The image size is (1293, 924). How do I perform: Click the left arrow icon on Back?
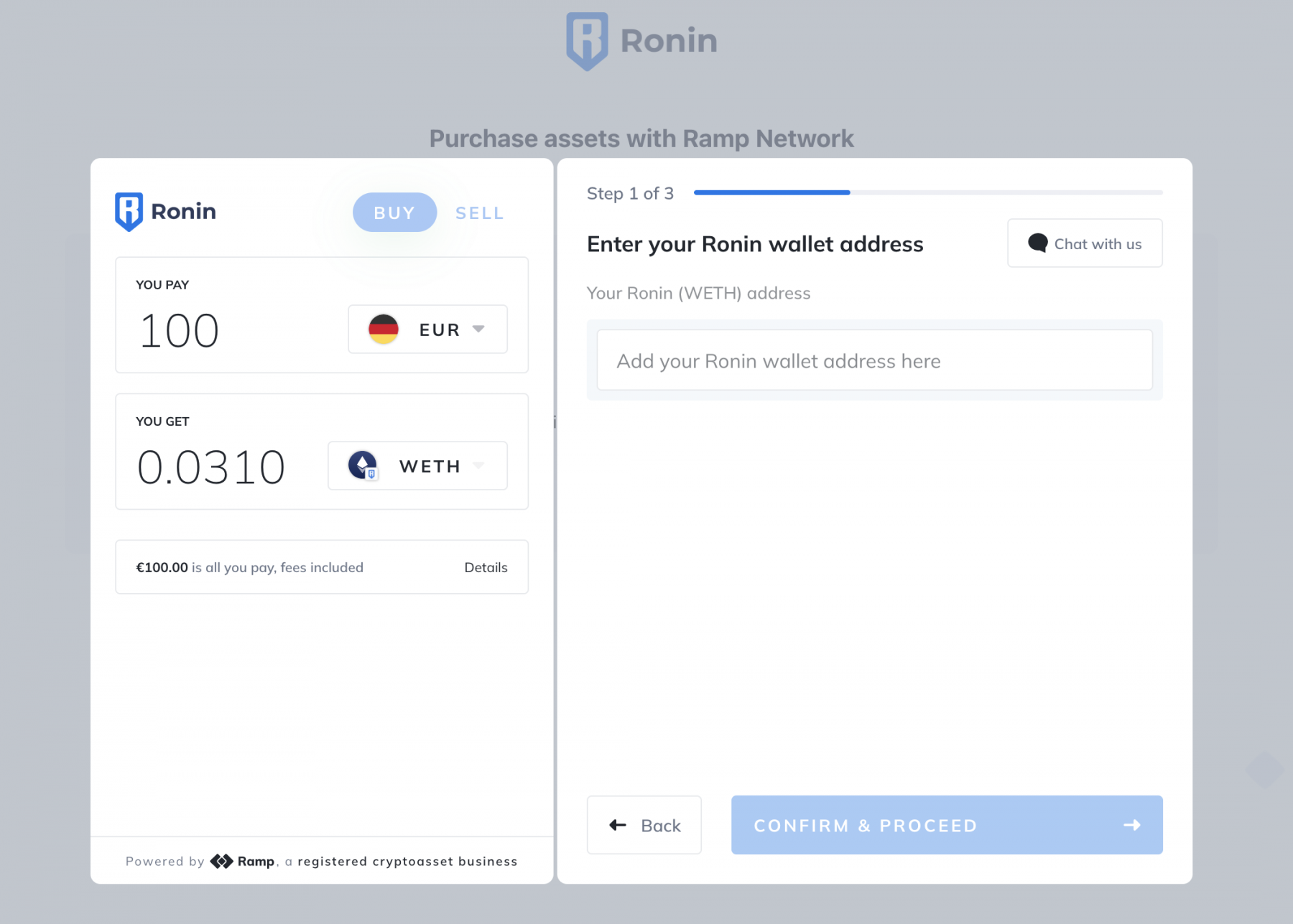pyautogui.click(x=618, y=825)
